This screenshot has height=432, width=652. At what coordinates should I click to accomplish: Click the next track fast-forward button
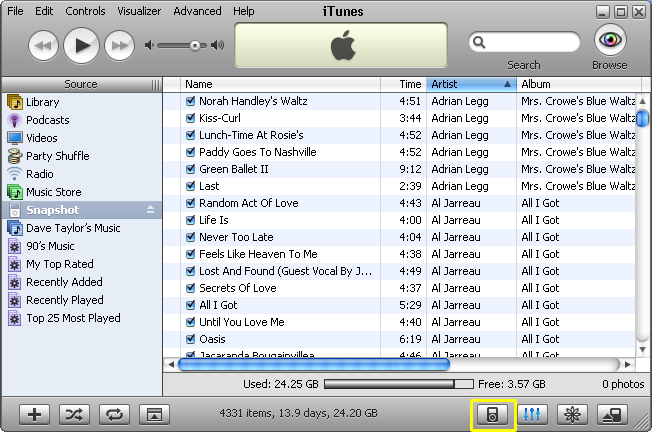[119, 45]
